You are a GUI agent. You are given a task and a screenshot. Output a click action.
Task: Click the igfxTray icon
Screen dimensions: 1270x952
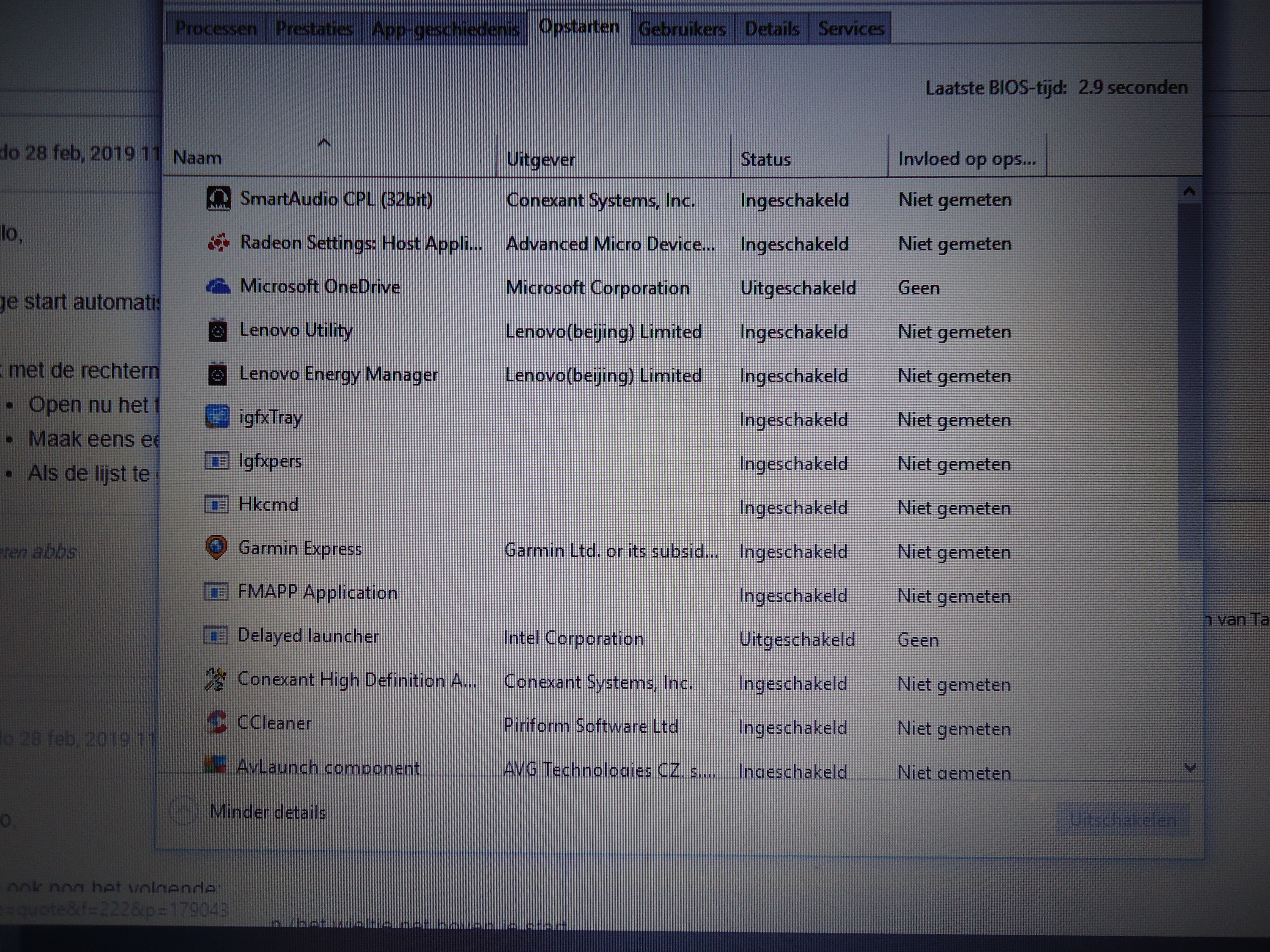pyautogui.click(x=217, y=417)
